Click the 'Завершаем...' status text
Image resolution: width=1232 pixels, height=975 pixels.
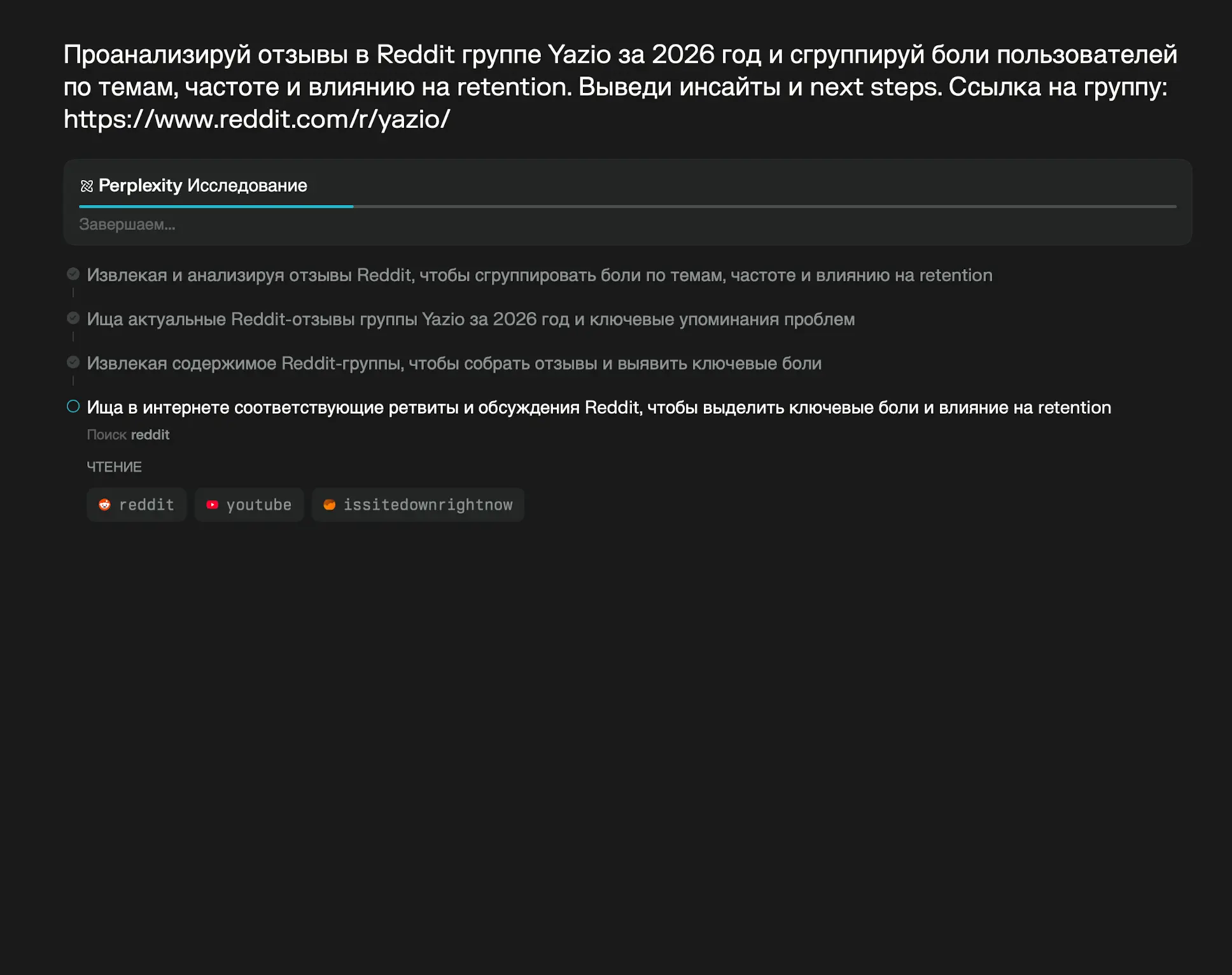(x=127, y=225)
